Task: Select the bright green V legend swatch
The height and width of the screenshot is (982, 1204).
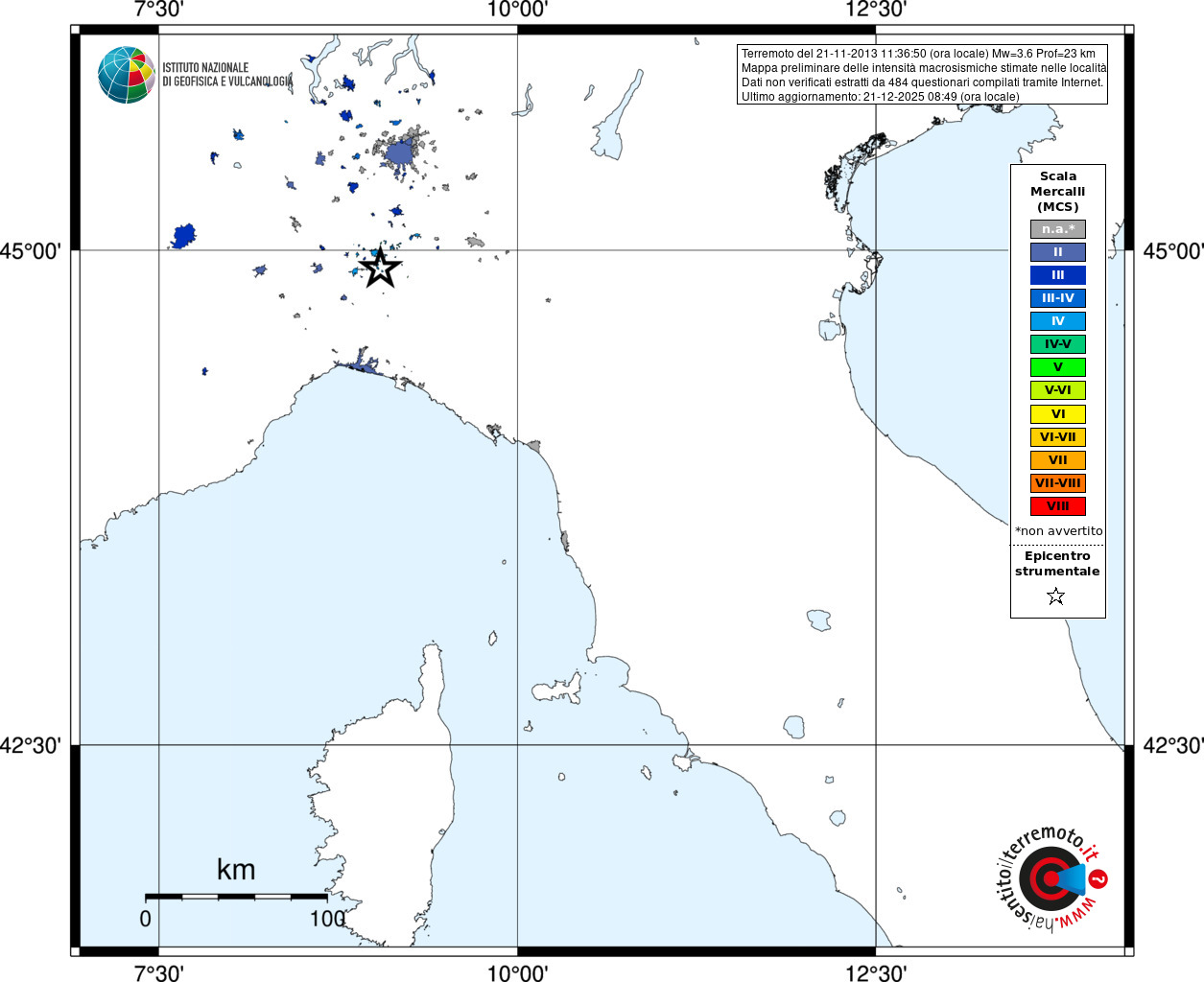Action: click(1058, 367)
